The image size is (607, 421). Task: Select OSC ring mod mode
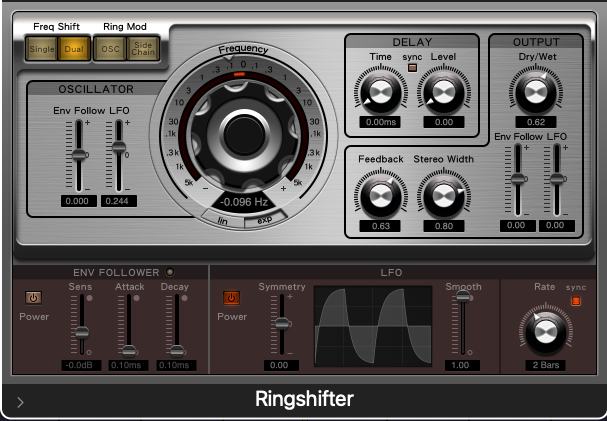point(110,49)
